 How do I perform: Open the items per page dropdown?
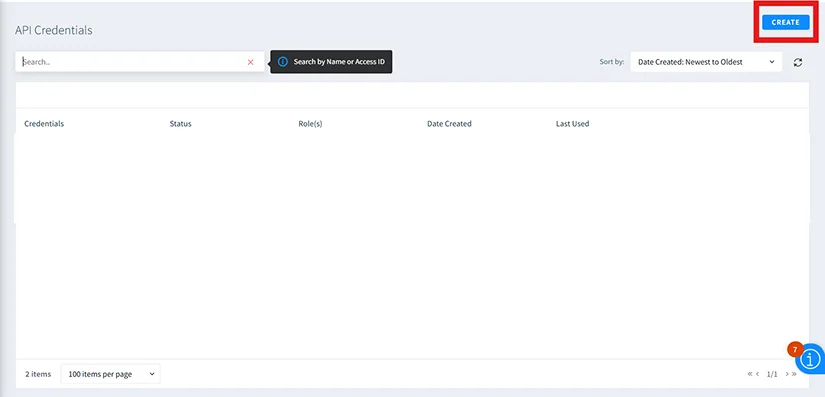(111, 374)
